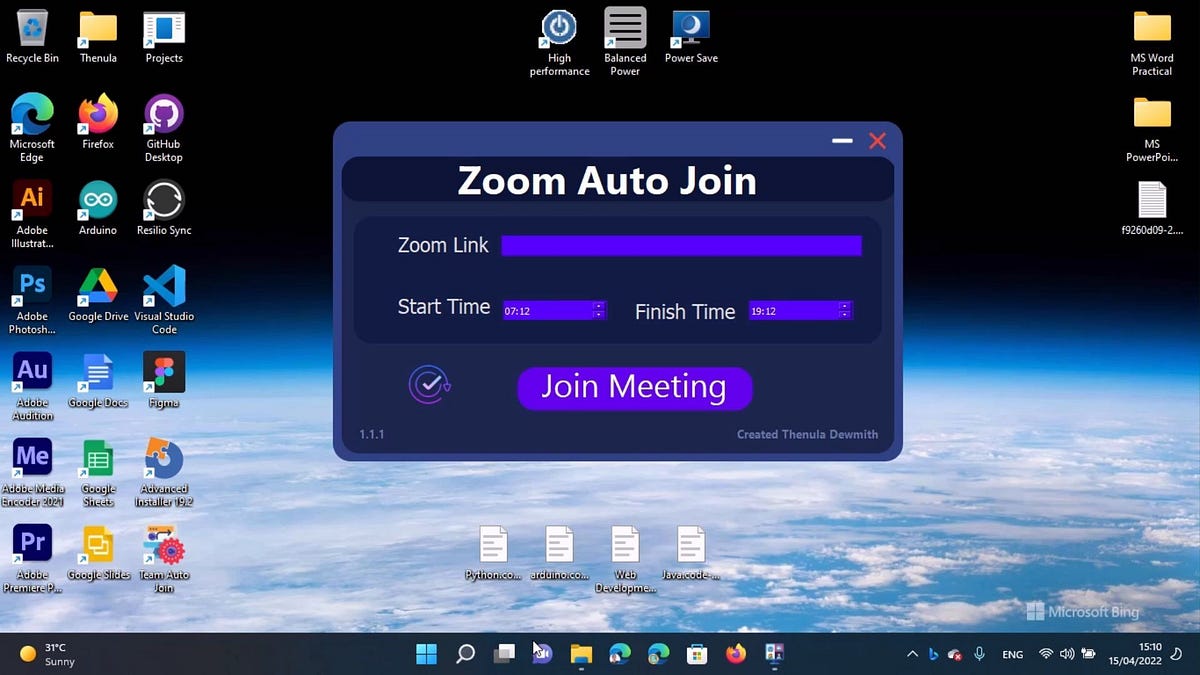Open Resilio Sync
This screenshot has width=1200, height=675.
click(163, 198)
